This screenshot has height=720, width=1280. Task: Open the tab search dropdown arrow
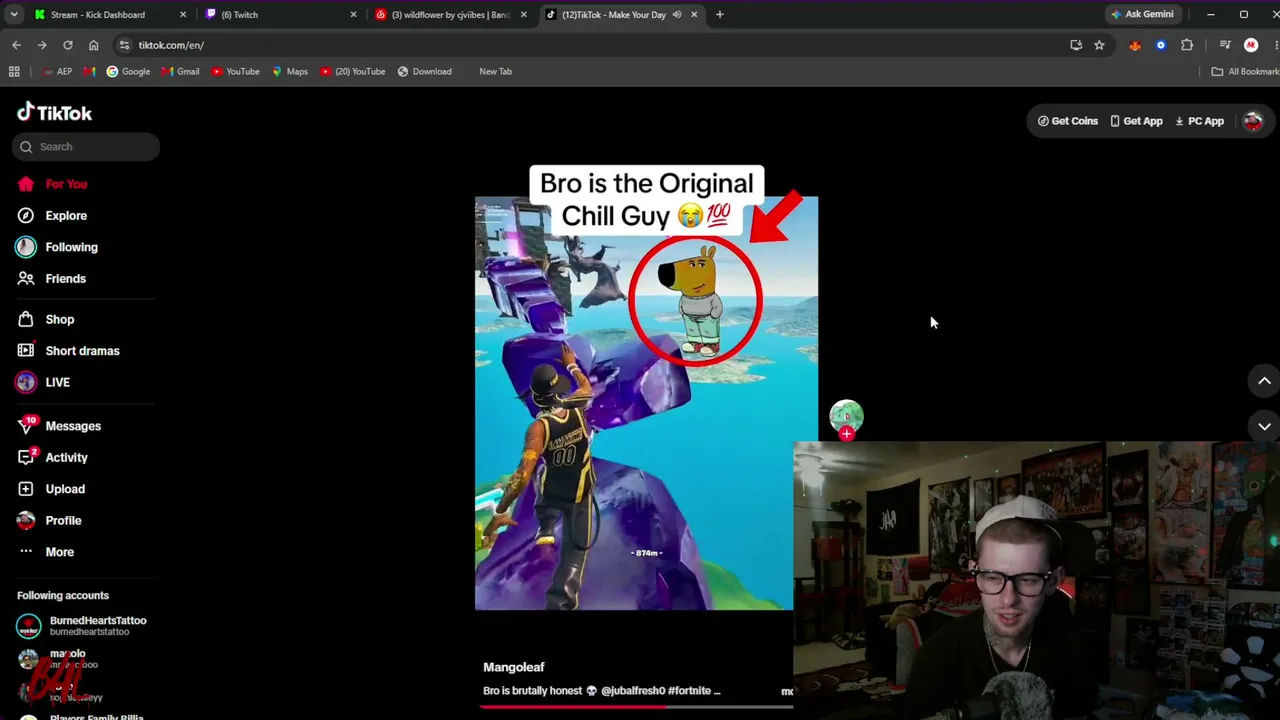click(x=14, y=15)
